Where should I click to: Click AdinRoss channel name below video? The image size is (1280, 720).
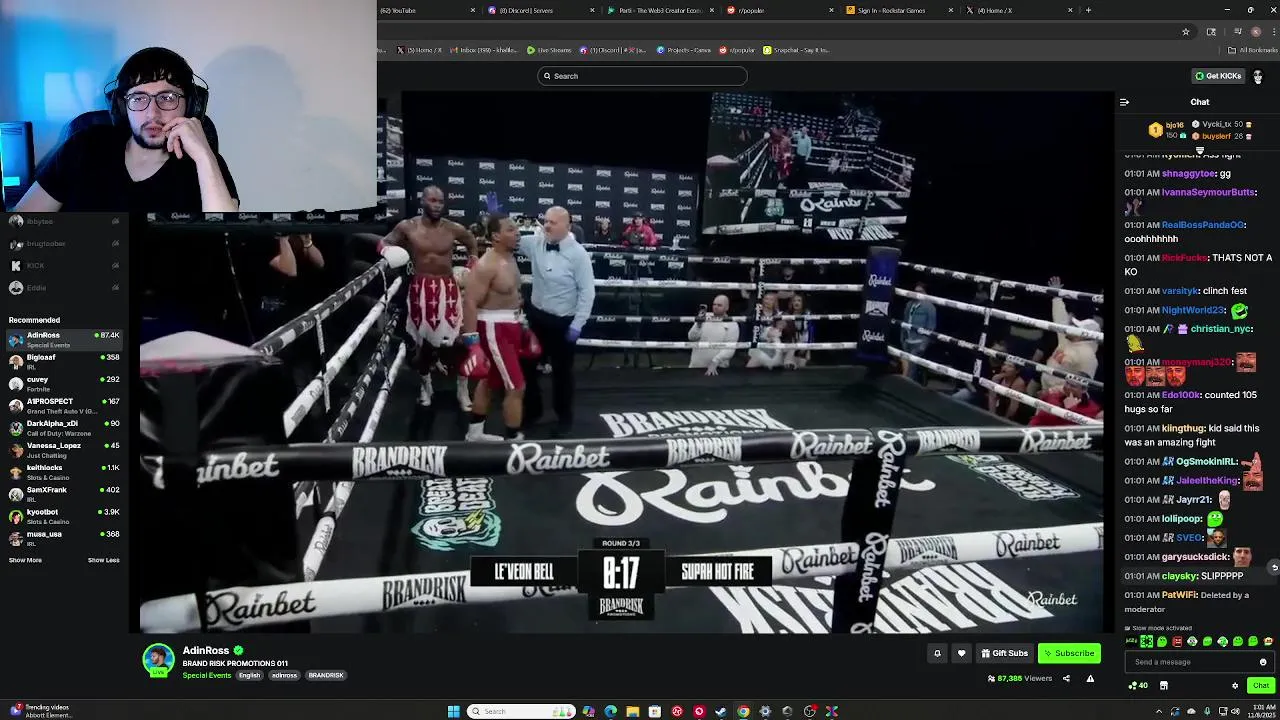tap(206, 650)
